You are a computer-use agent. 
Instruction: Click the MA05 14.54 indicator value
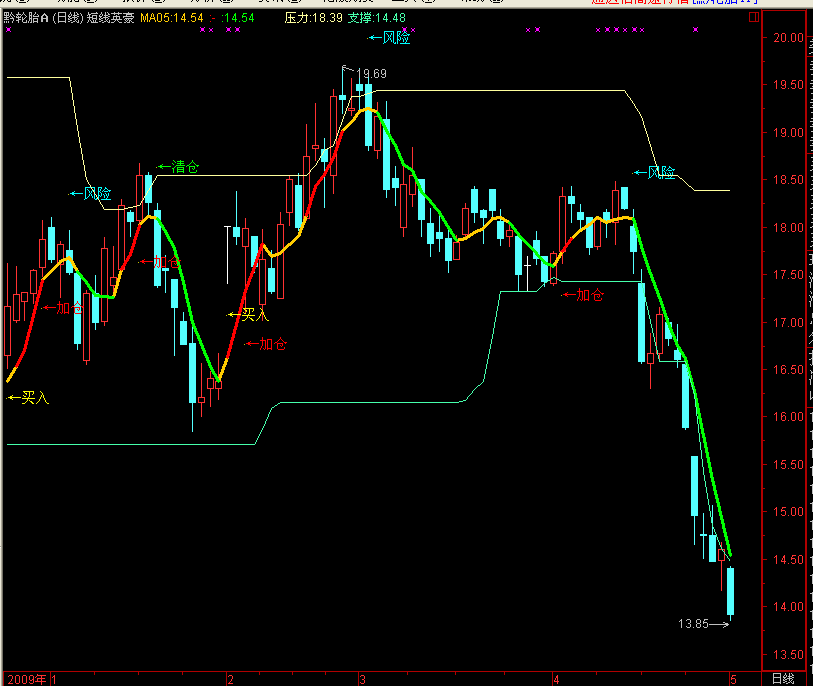click(171, 18)
